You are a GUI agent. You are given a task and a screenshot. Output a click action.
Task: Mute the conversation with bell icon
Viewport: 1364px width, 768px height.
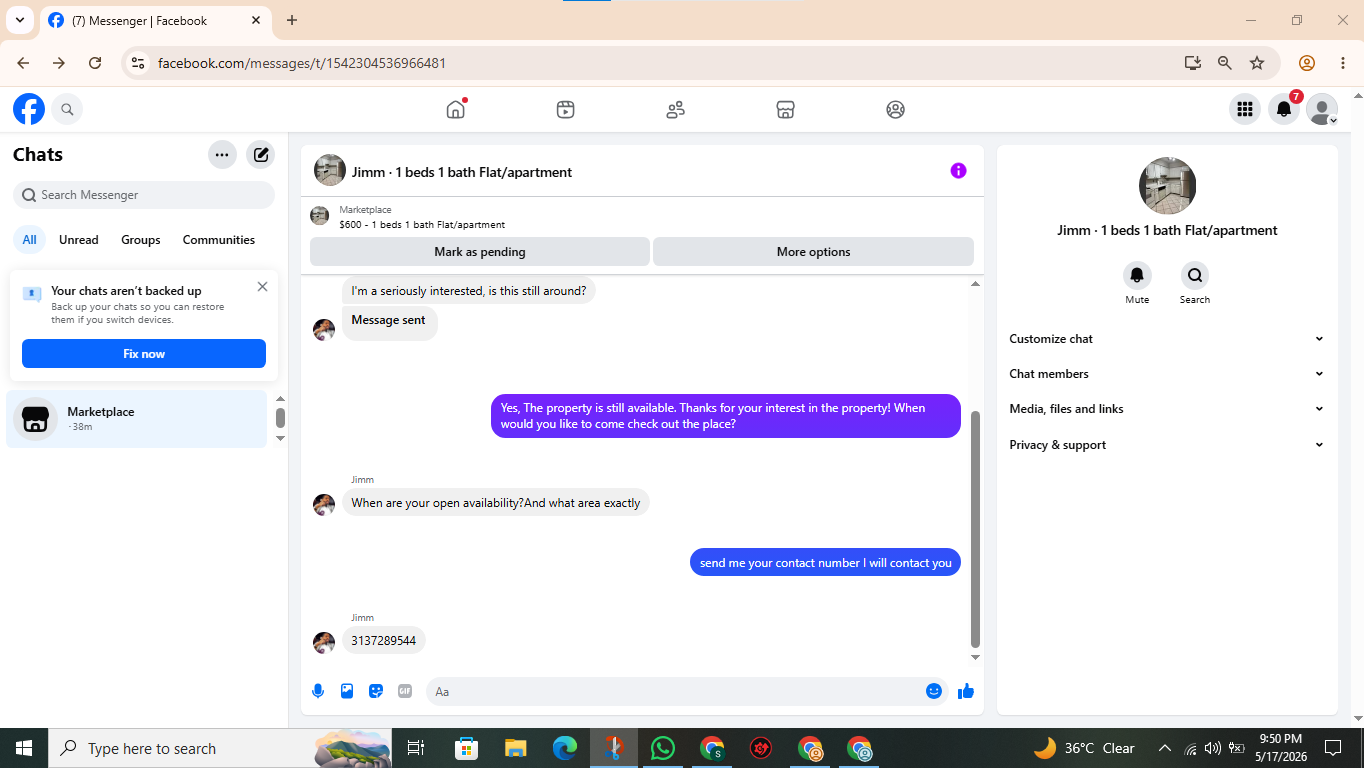point(1137,275)
